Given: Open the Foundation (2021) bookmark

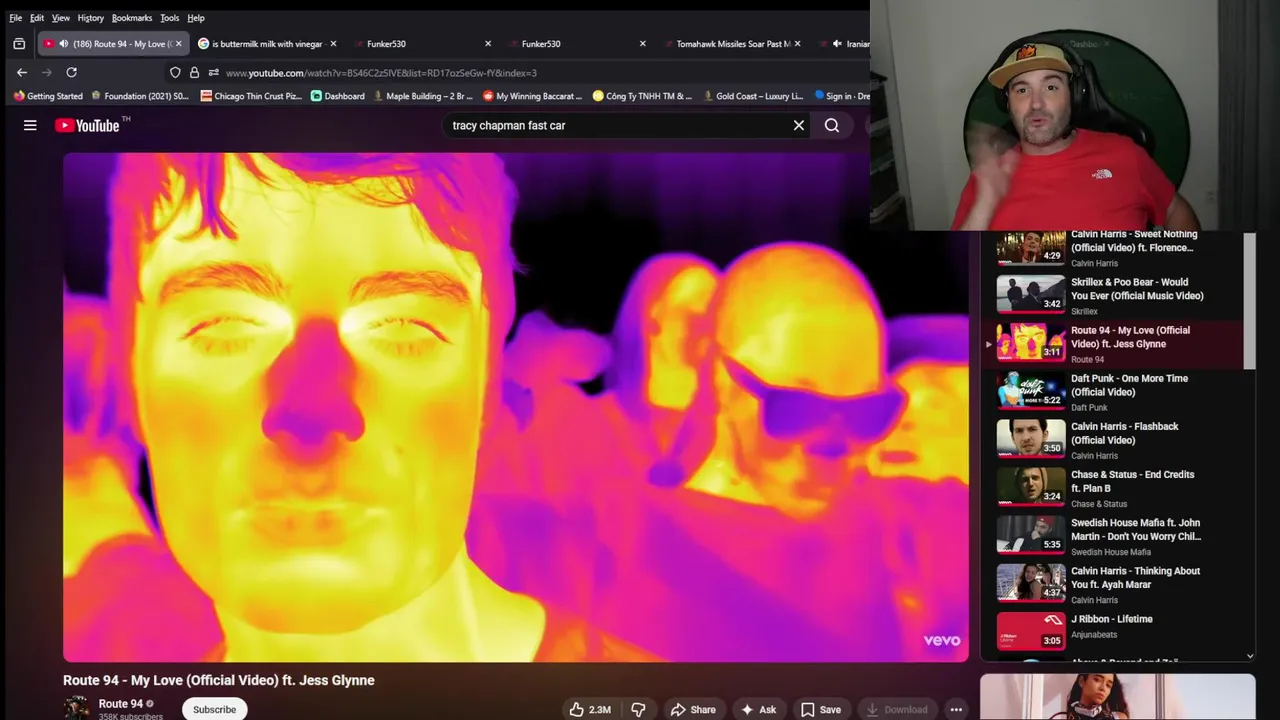Looking at the screenshot, I should tap(140, 96).
